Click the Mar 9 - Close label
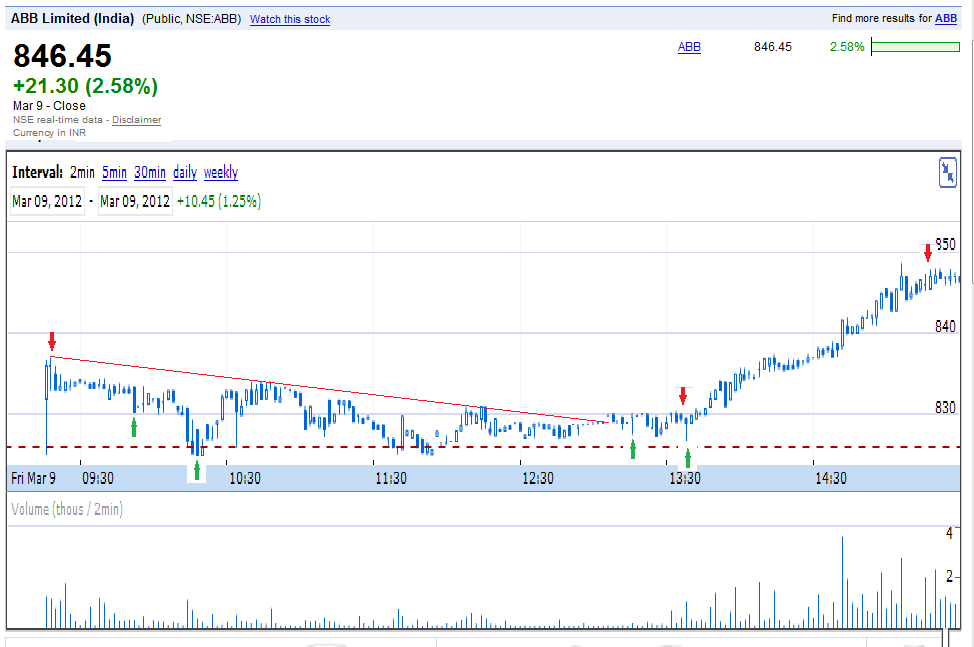The image size is (974, 647). (49, 106)
